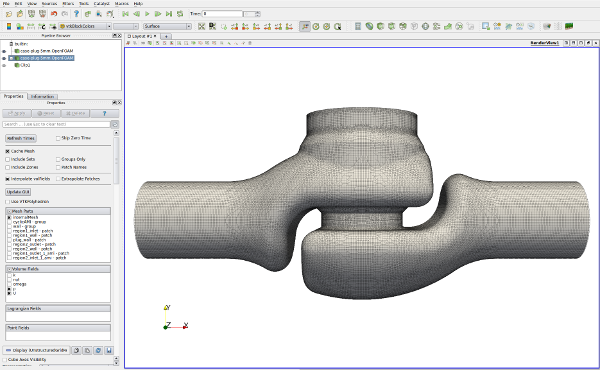The width and height of the screenshot is (600, 370).
Task: Click the Reset button in Properties
Action: (46, 114)
